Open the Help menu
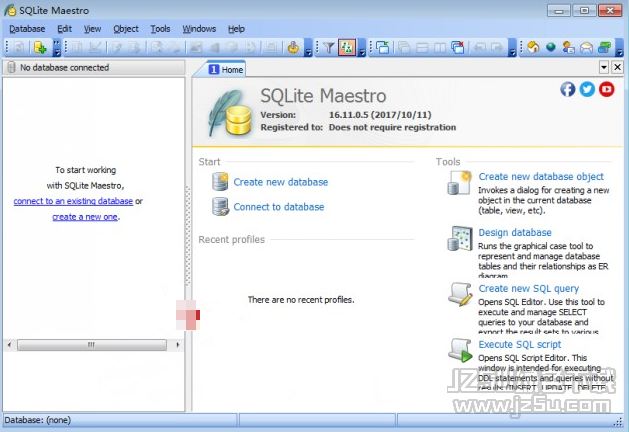629x432 pixels. 236,29
